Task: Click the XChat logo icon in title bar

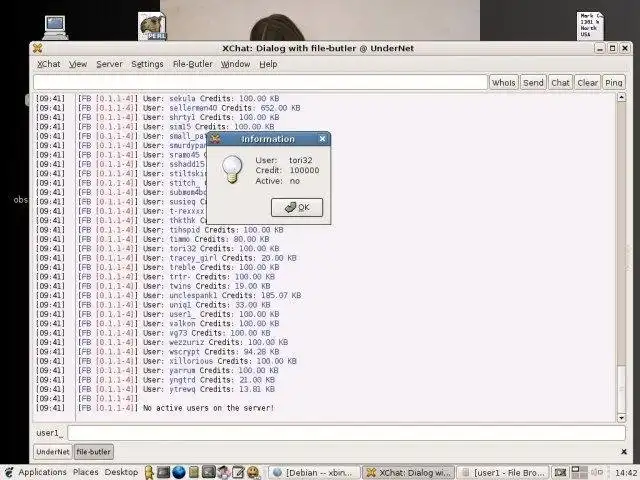Action: pos(38,48)
